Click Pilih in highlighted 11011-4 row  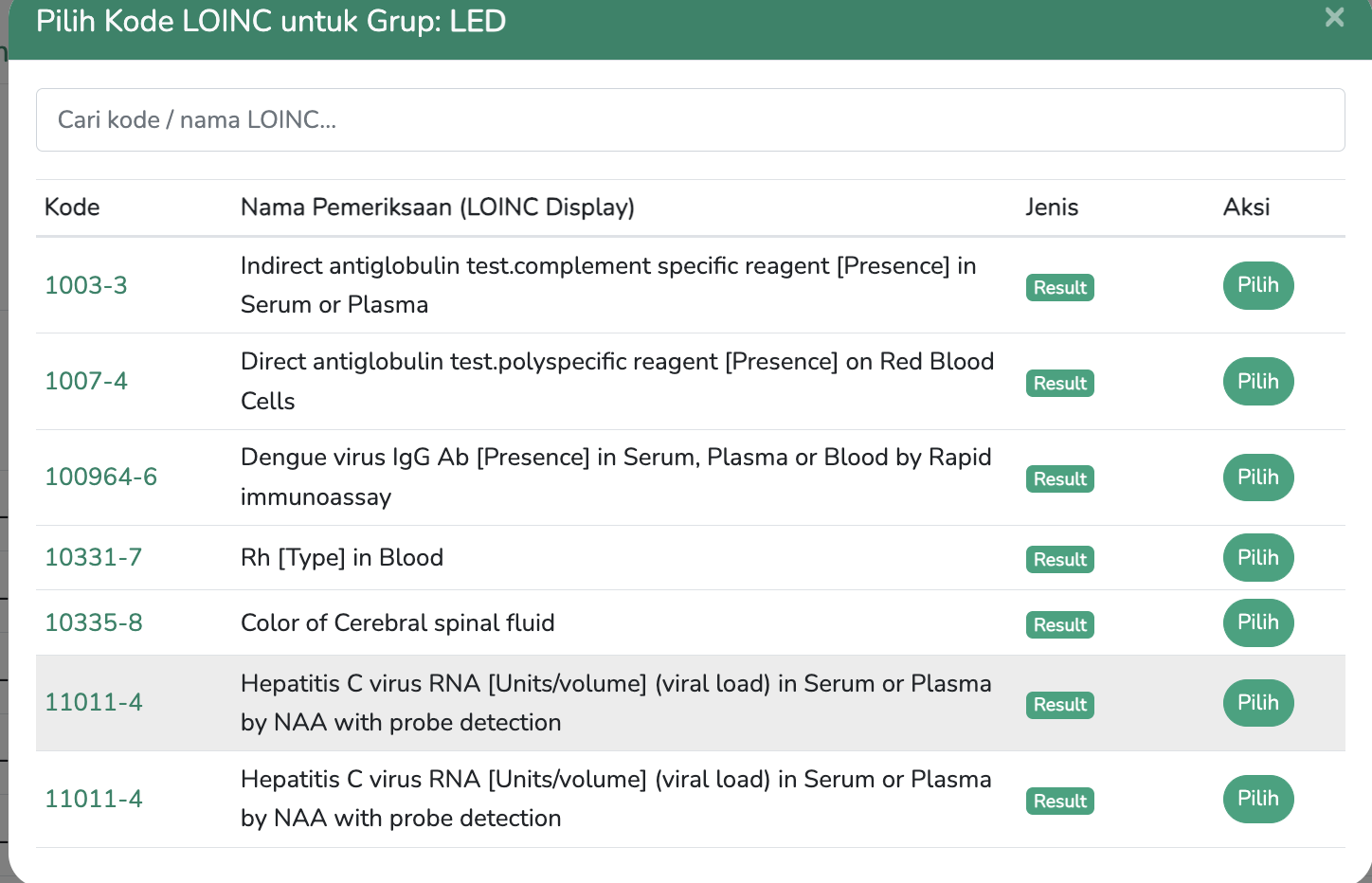pyautogui.click(x=1257, y=703)
